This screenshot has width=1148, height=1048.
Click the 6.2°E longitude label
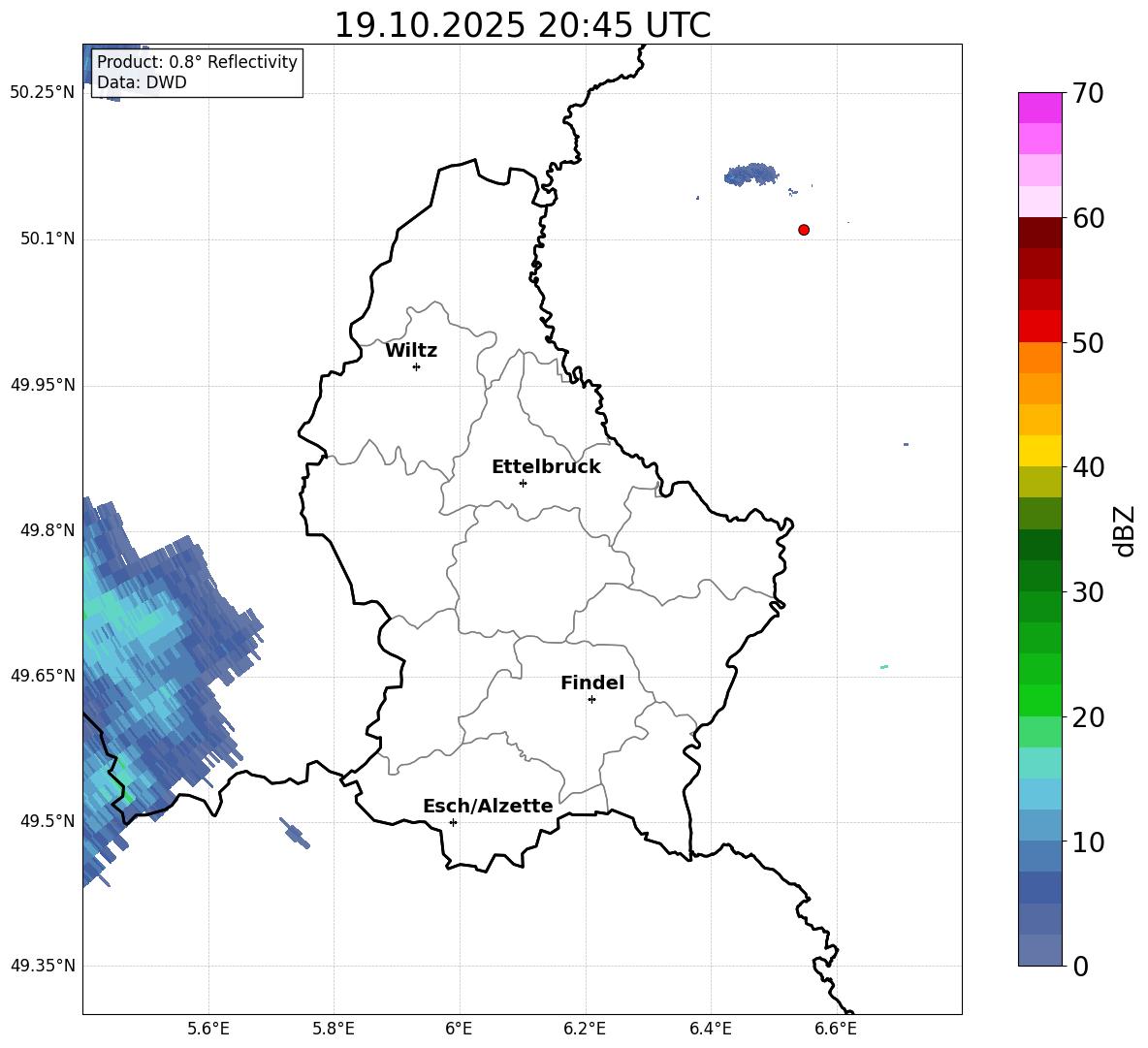click(x=585, y=1030)
